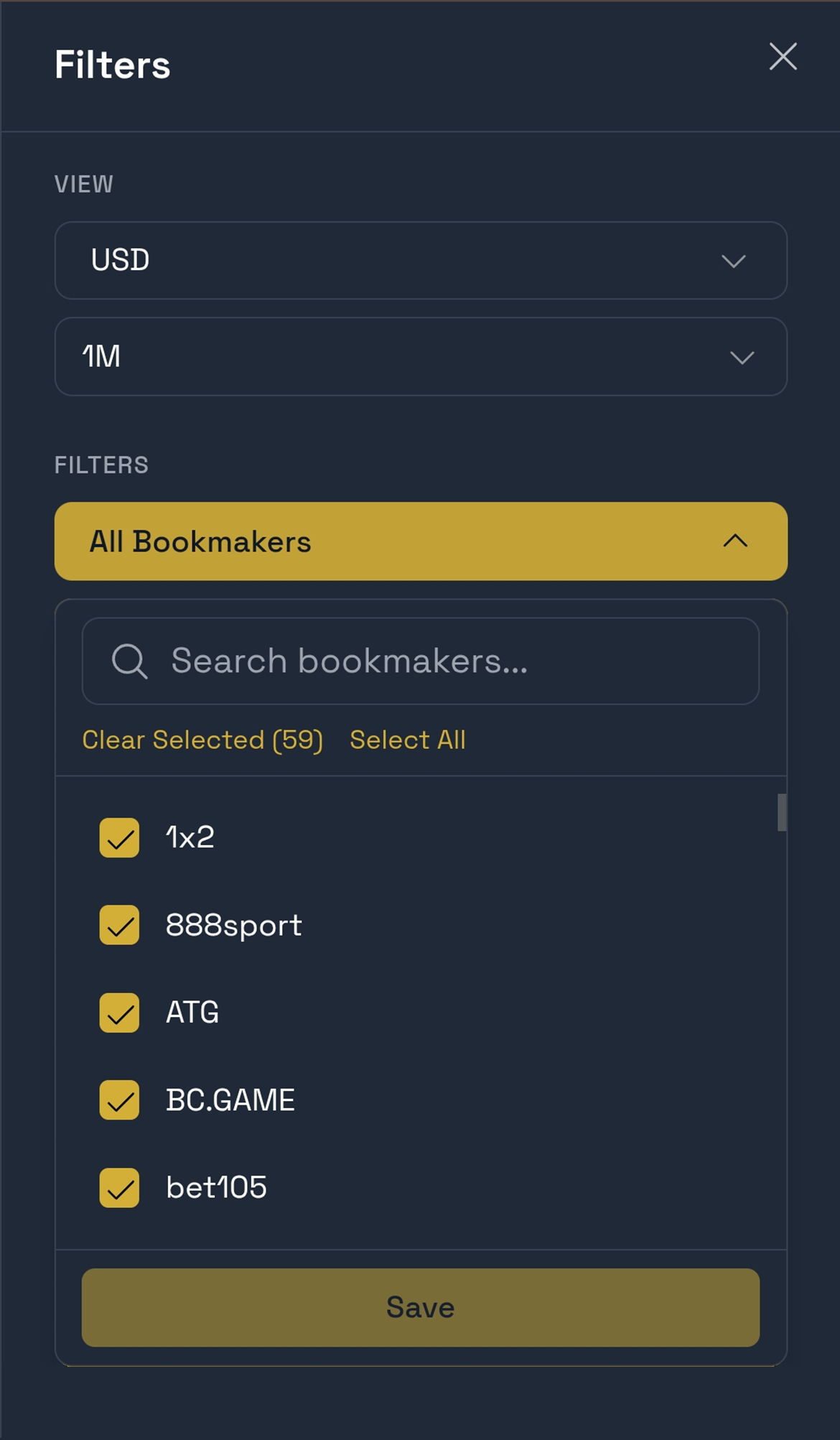Click the magnifying glass search icon
This screenshot has width=840, height=1440.
pos(129,661)
